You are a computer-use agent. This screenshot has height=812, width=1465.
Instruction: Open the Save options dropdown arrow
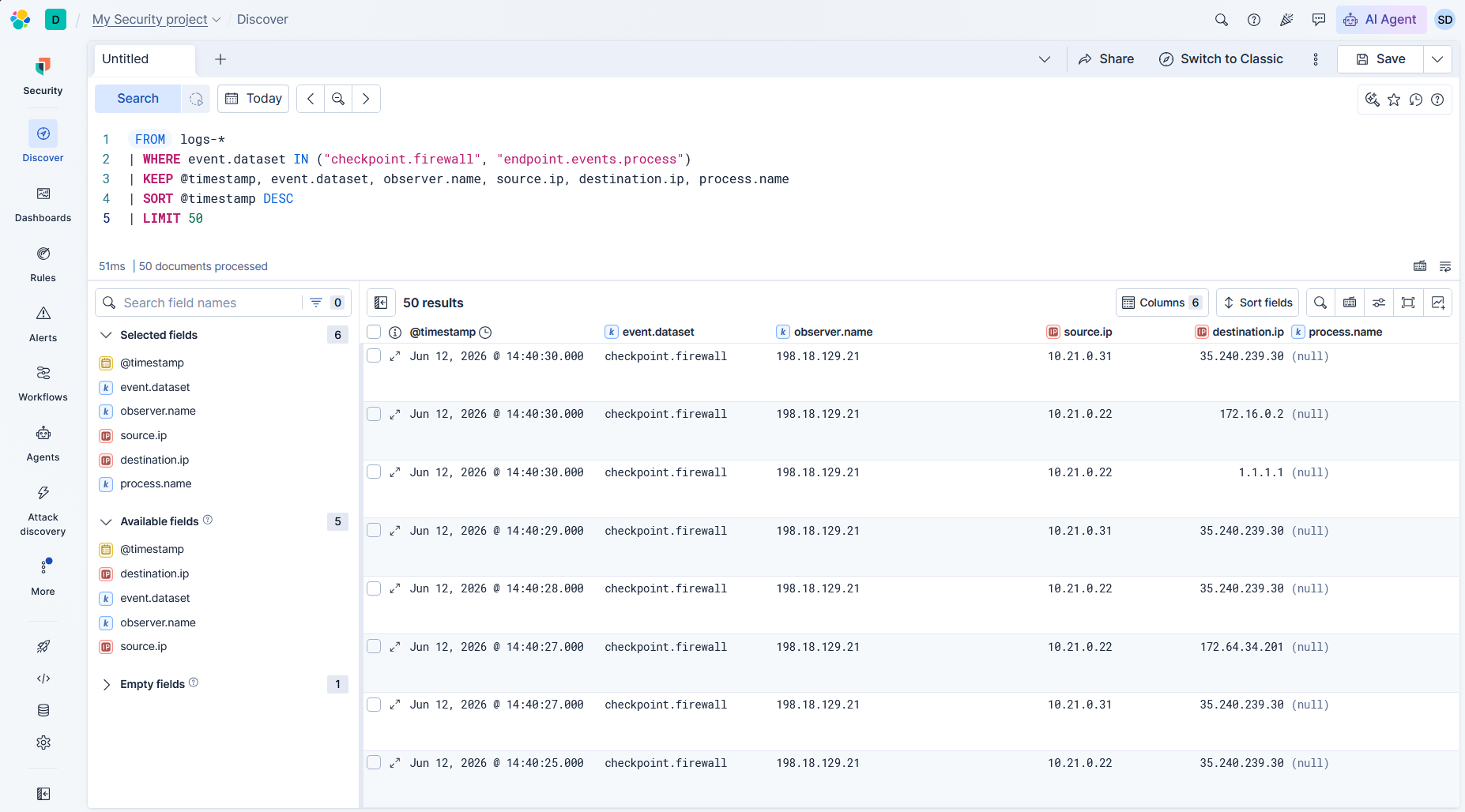[1437, 59]
